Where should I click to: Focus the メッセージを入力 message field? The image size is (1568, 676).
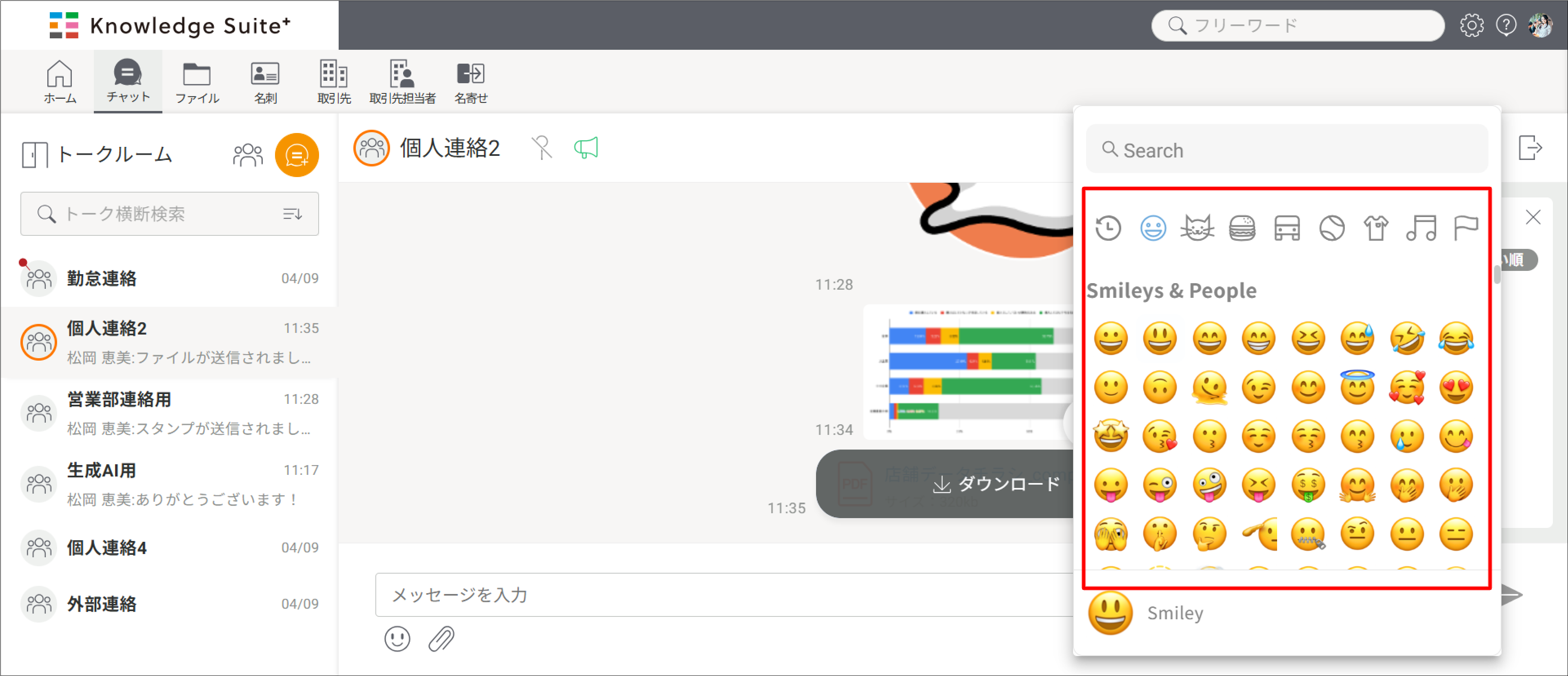coord(724,594)
